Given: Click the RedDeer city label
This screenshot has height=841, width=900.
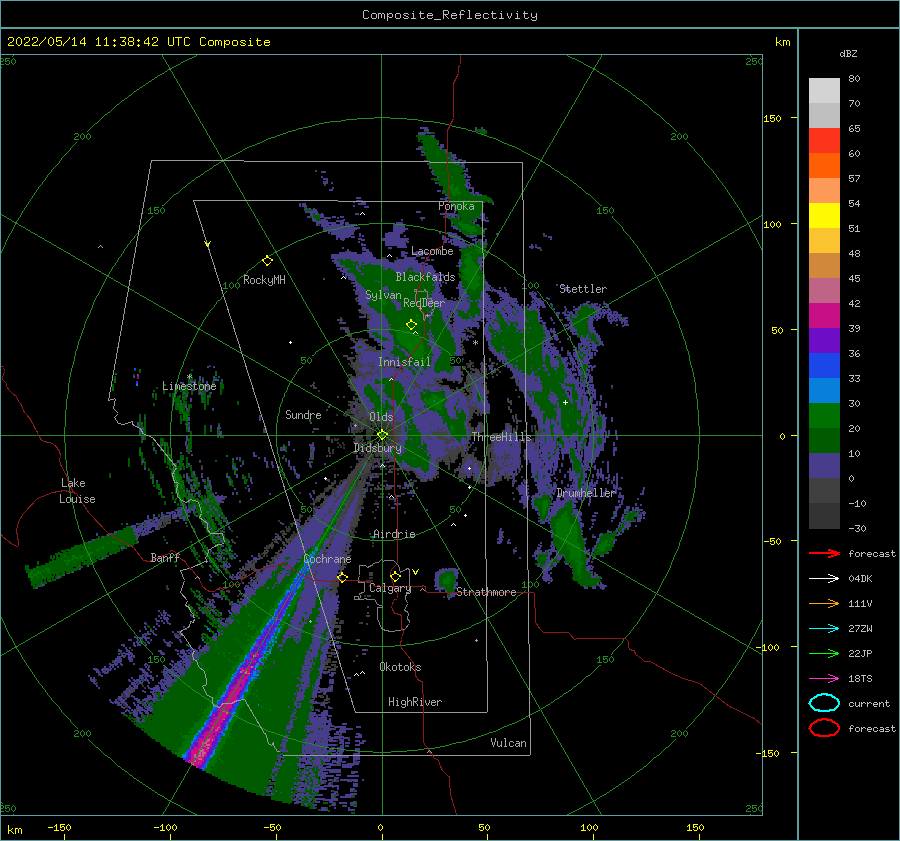Looking at the screenshot, I should click(x=424, y=303).
